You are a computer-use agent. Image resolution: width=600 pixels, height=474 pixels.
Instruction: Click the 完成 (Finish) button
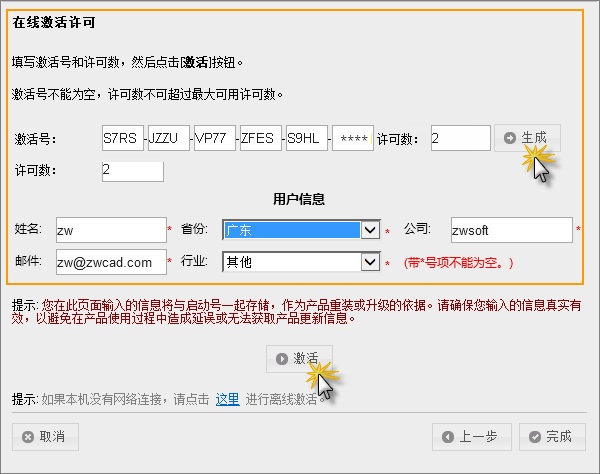point(551,436)
